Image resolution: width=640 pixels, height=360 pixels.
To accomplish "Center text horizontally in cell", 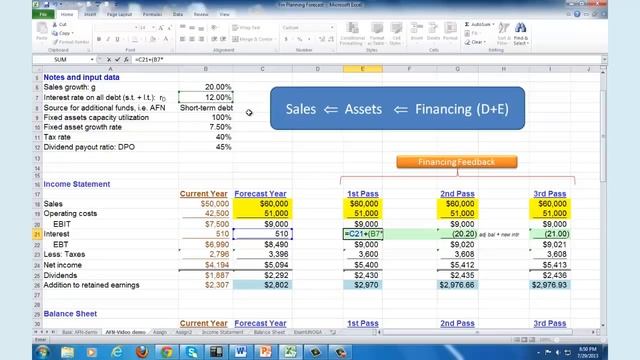I will [x=191, y=39].
